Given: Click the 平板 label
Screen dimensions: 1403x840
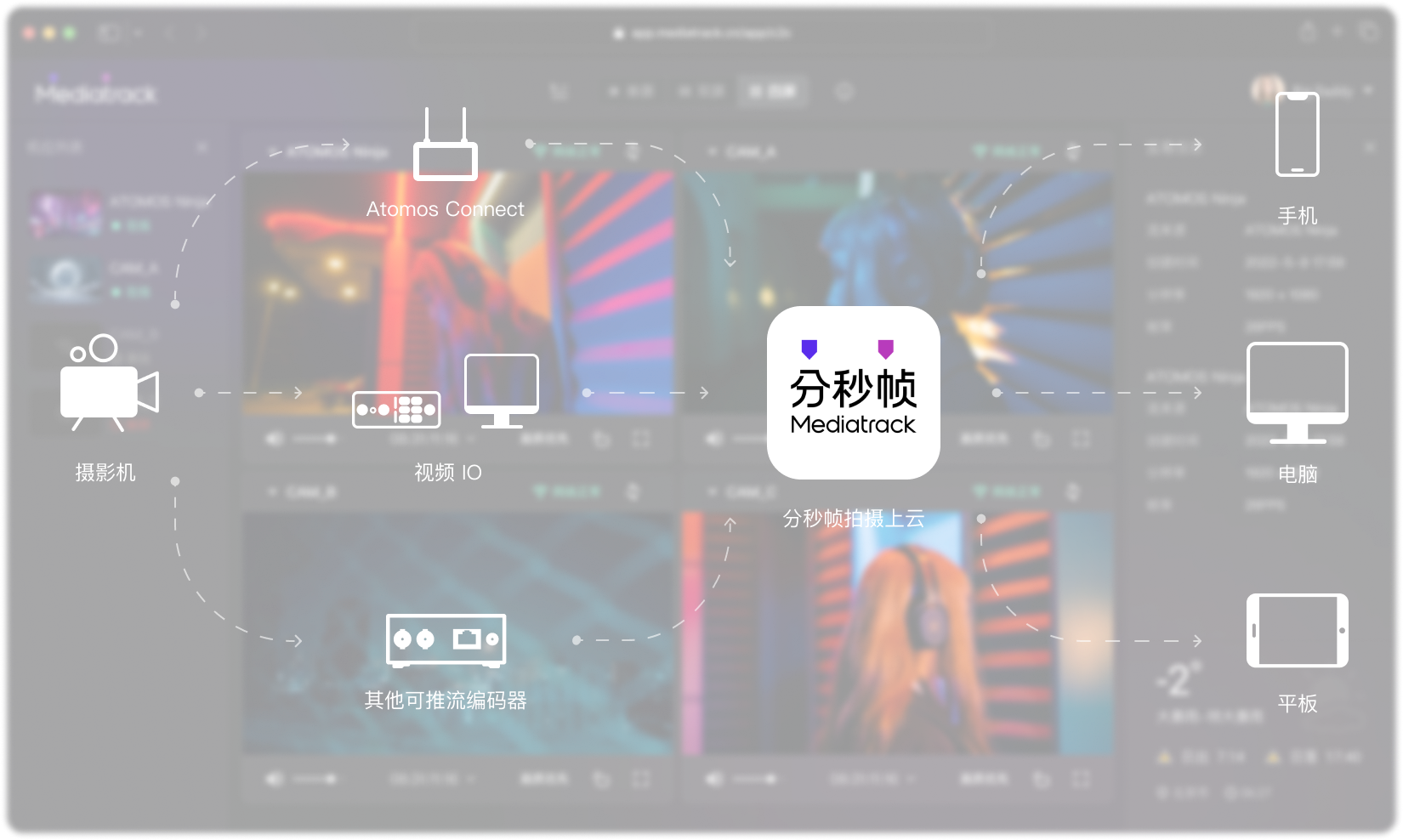Looking at the screenshot, I should pos(1298,703).
